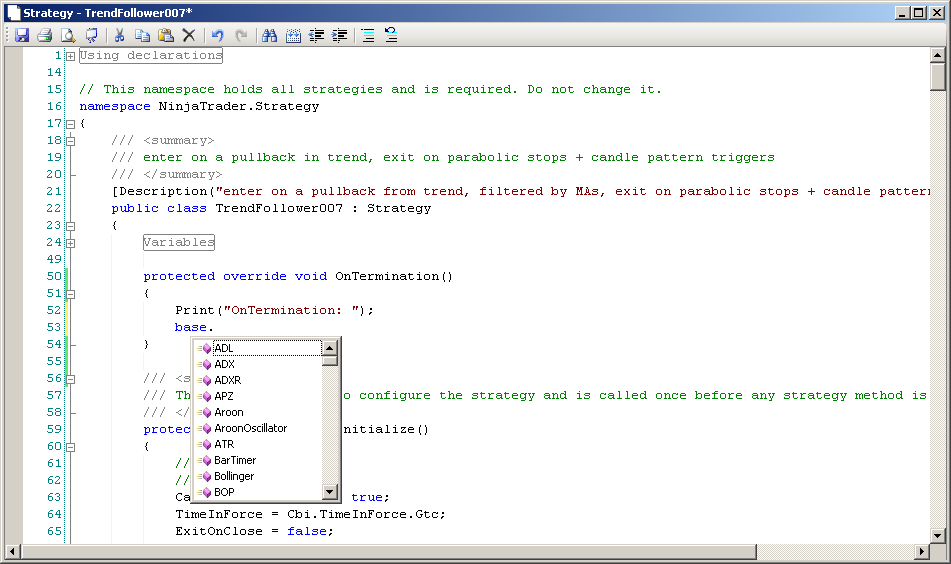Select Aroon in the autocomplete list
Screen dimensions: 951x564
[x=258, y=412]
